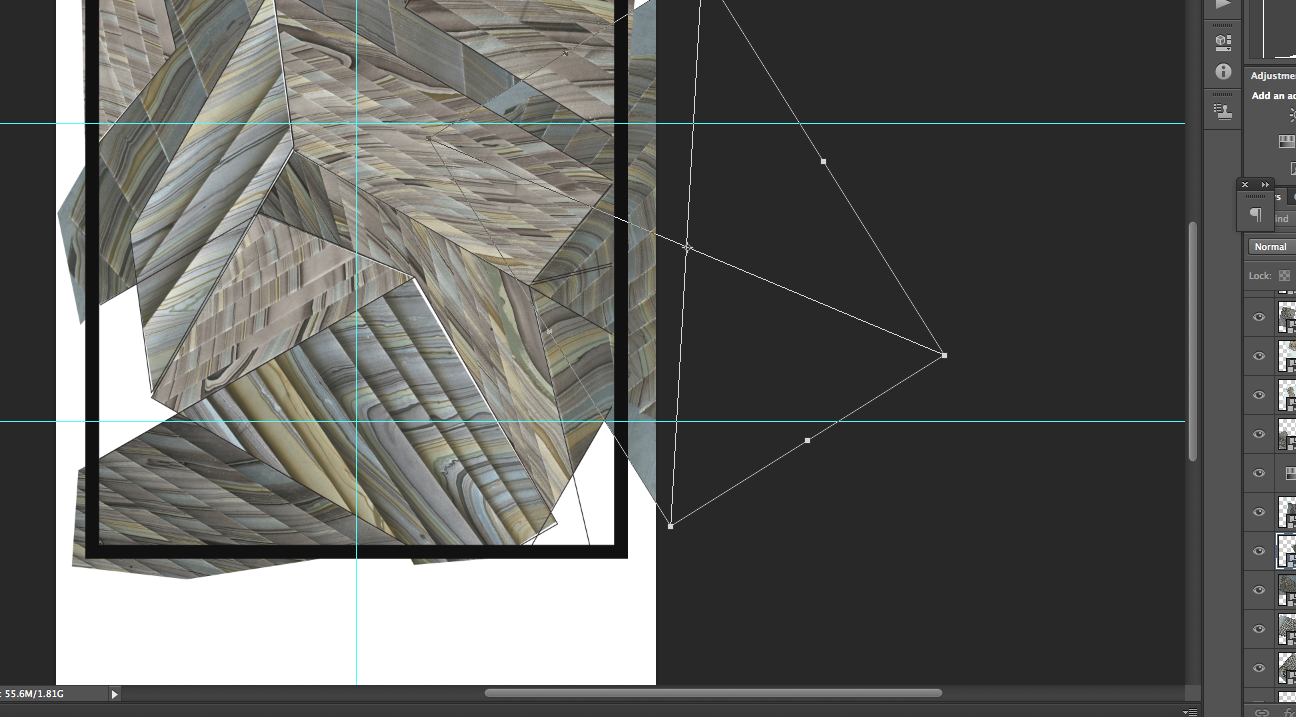Click the horizontal scrollbar thumb
The width and height of the screenshot is (1296, 717).
point(713,693)
